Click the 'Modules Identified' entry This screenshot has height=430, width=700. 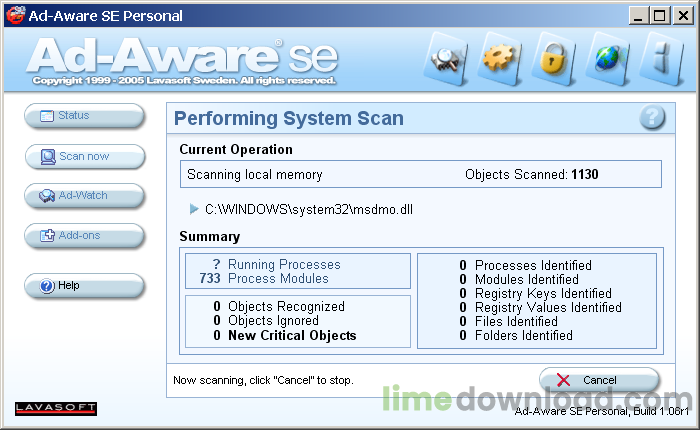[519, 280]
